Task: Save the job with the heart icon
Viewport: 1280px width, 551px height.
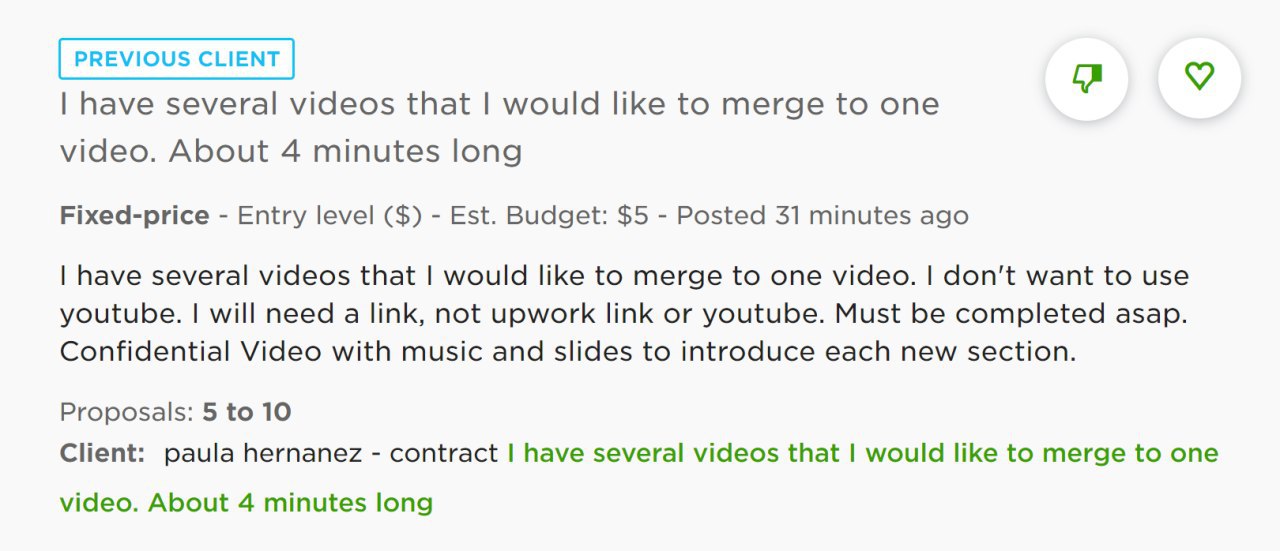Action: [1199, 77]
